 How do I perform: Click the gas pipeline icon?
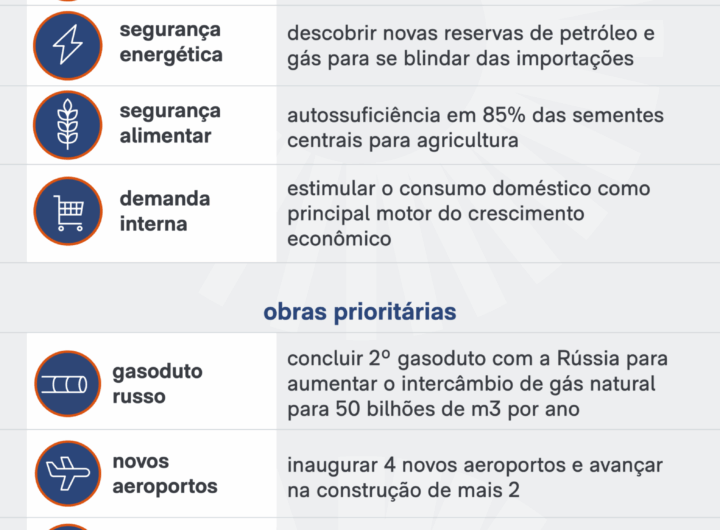[68, 385]
